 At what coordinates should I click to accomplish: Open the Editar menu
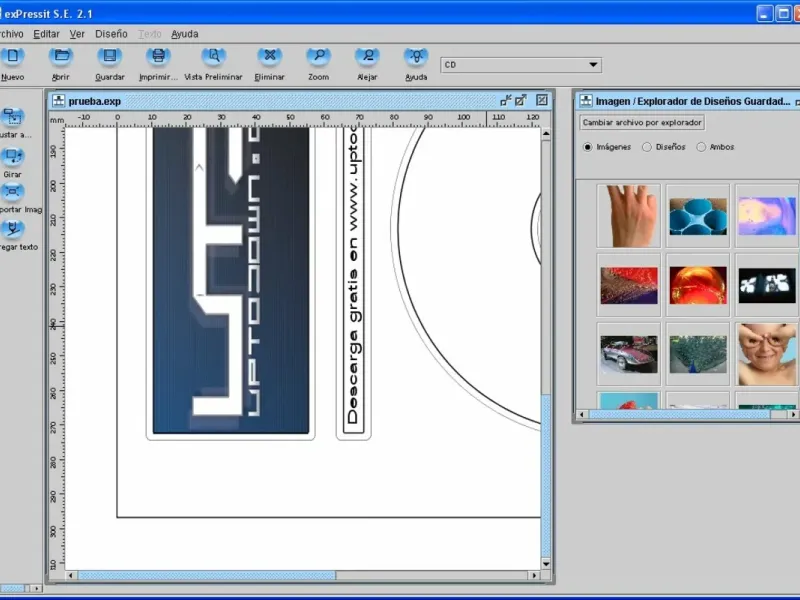(x=46, y=34)
